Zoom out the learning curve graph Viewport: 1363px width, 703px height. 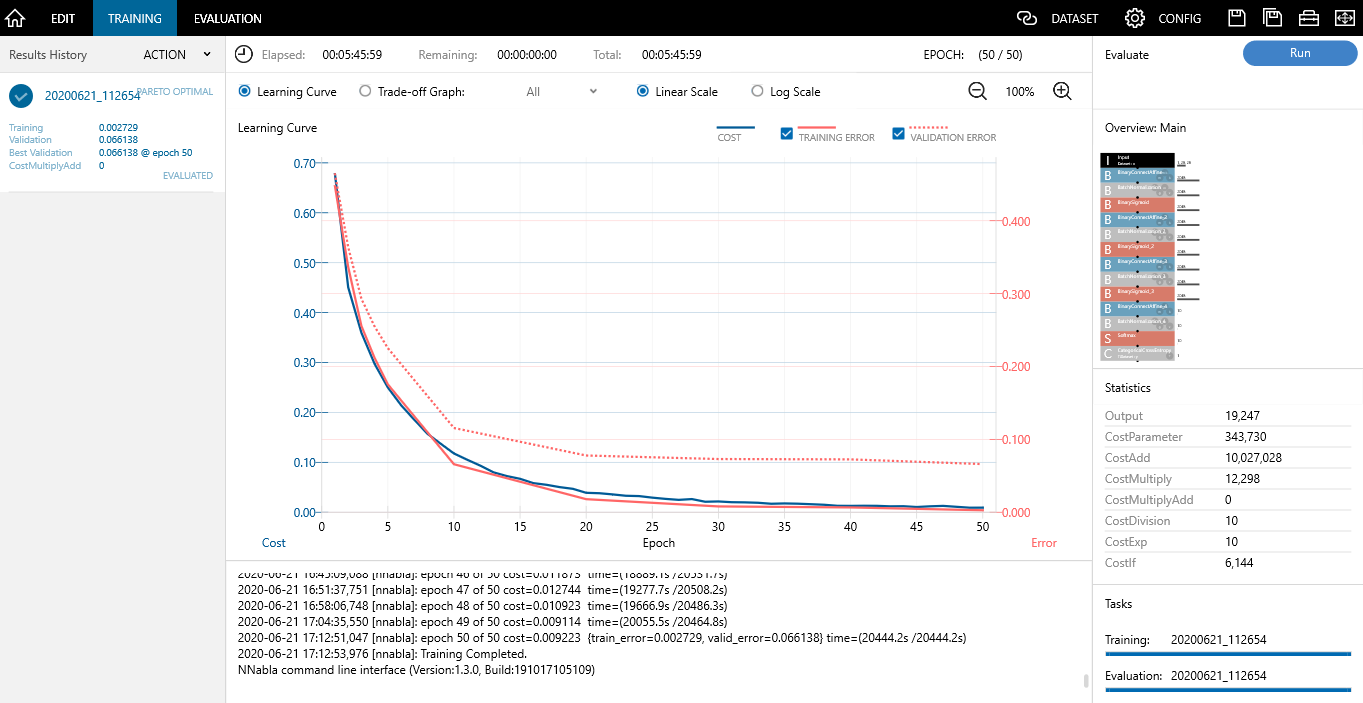point(977,91)
